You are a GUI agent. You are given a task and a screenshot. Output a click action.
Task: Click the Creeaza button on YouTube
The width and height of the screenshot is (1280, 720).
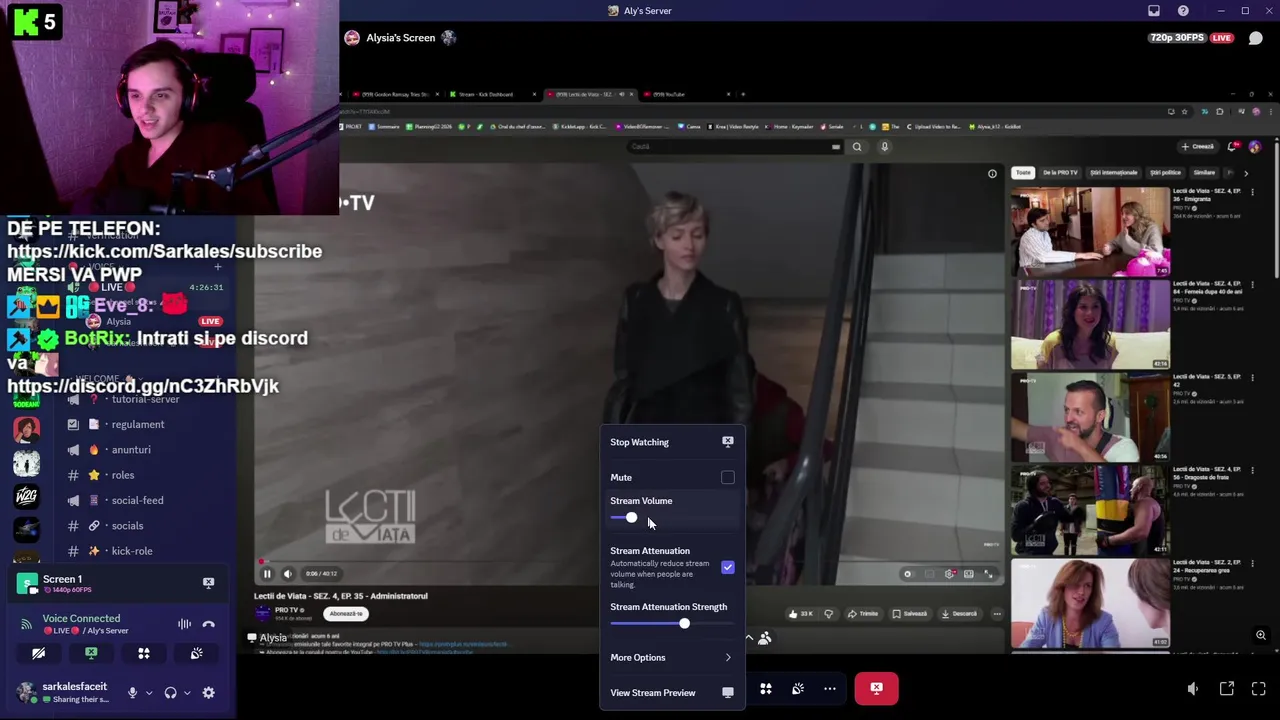pos(1198,147)
